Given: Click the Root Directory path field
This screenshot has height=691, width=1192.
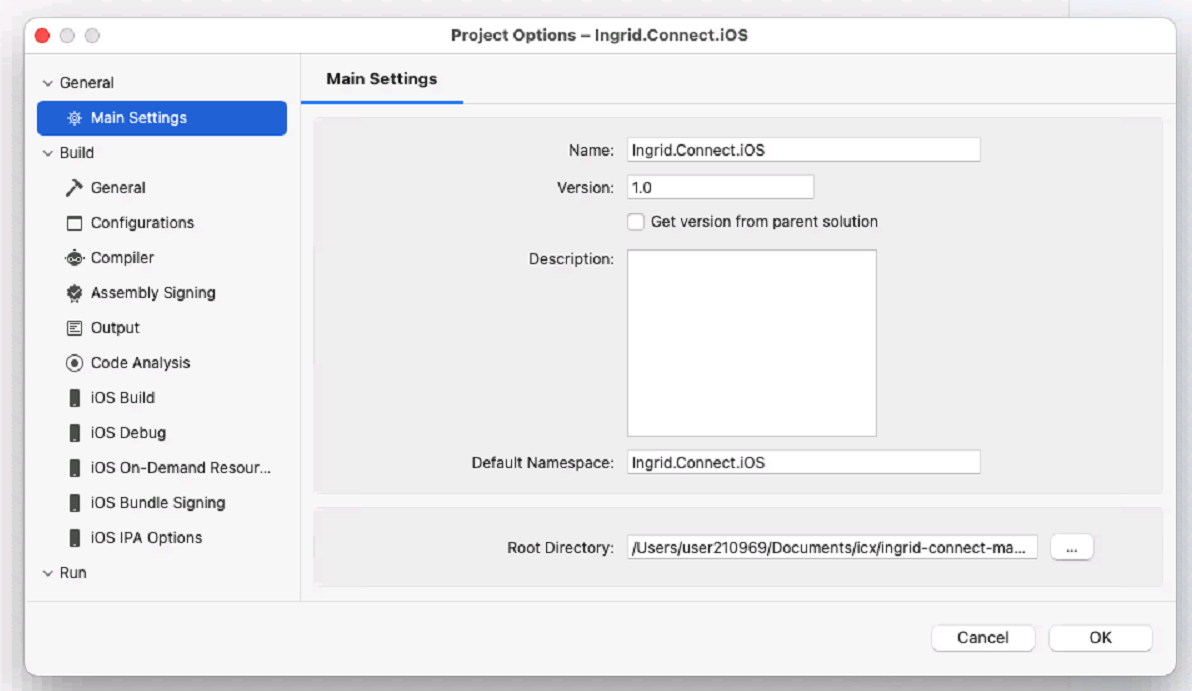Looking at the screenshot, I should click(x=832, y=547).
